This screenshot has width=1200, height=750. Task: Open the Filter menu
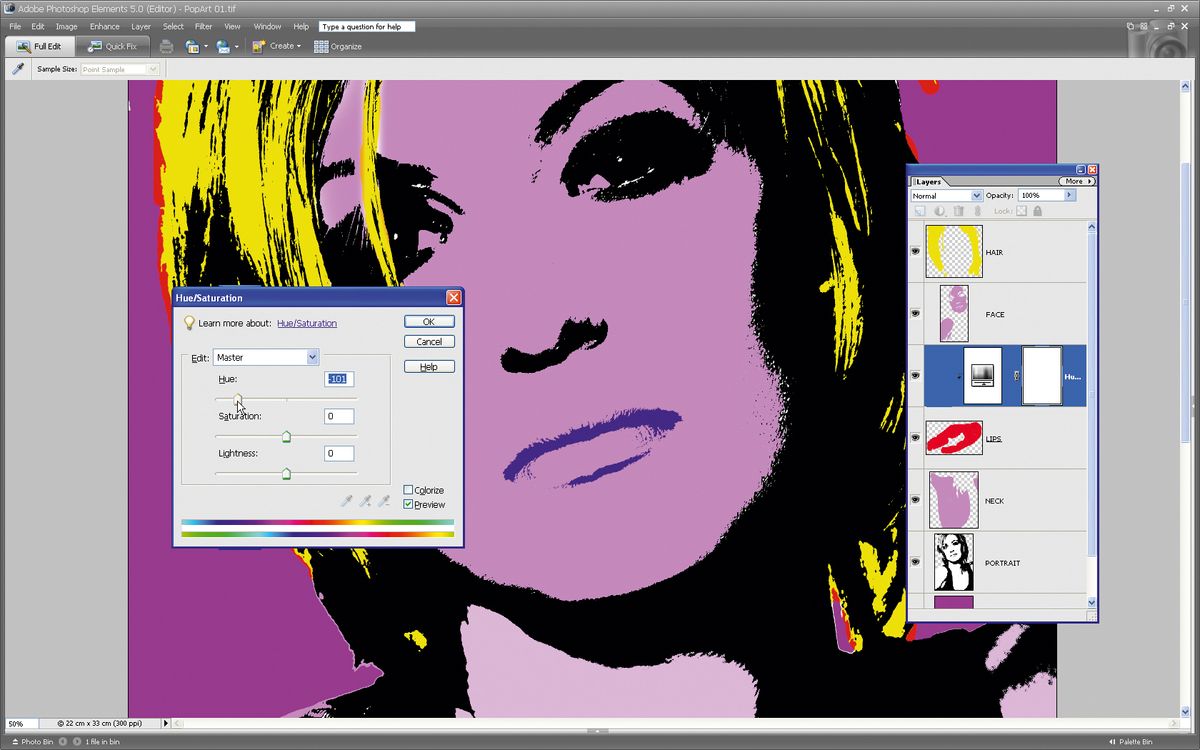pyautogui.click(x=204, y=27)
